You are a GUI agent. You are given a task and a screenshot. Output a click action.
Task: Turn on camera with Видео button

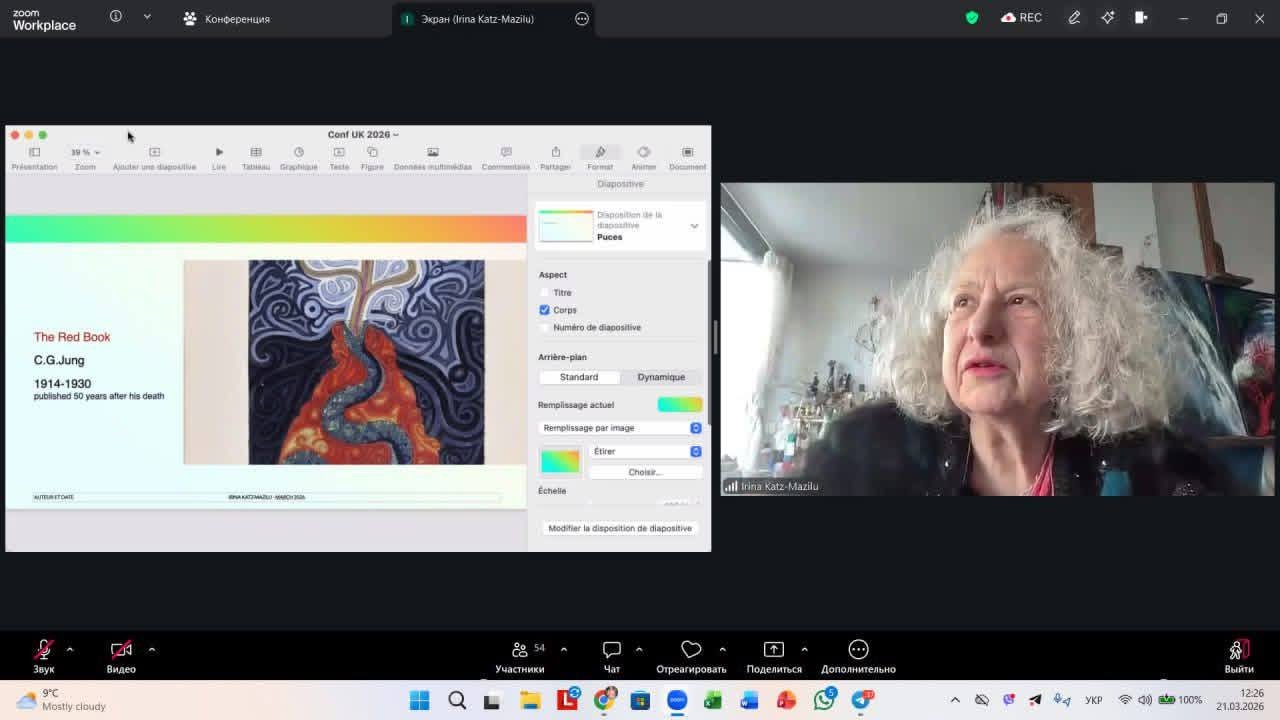[x=121, y=657]
